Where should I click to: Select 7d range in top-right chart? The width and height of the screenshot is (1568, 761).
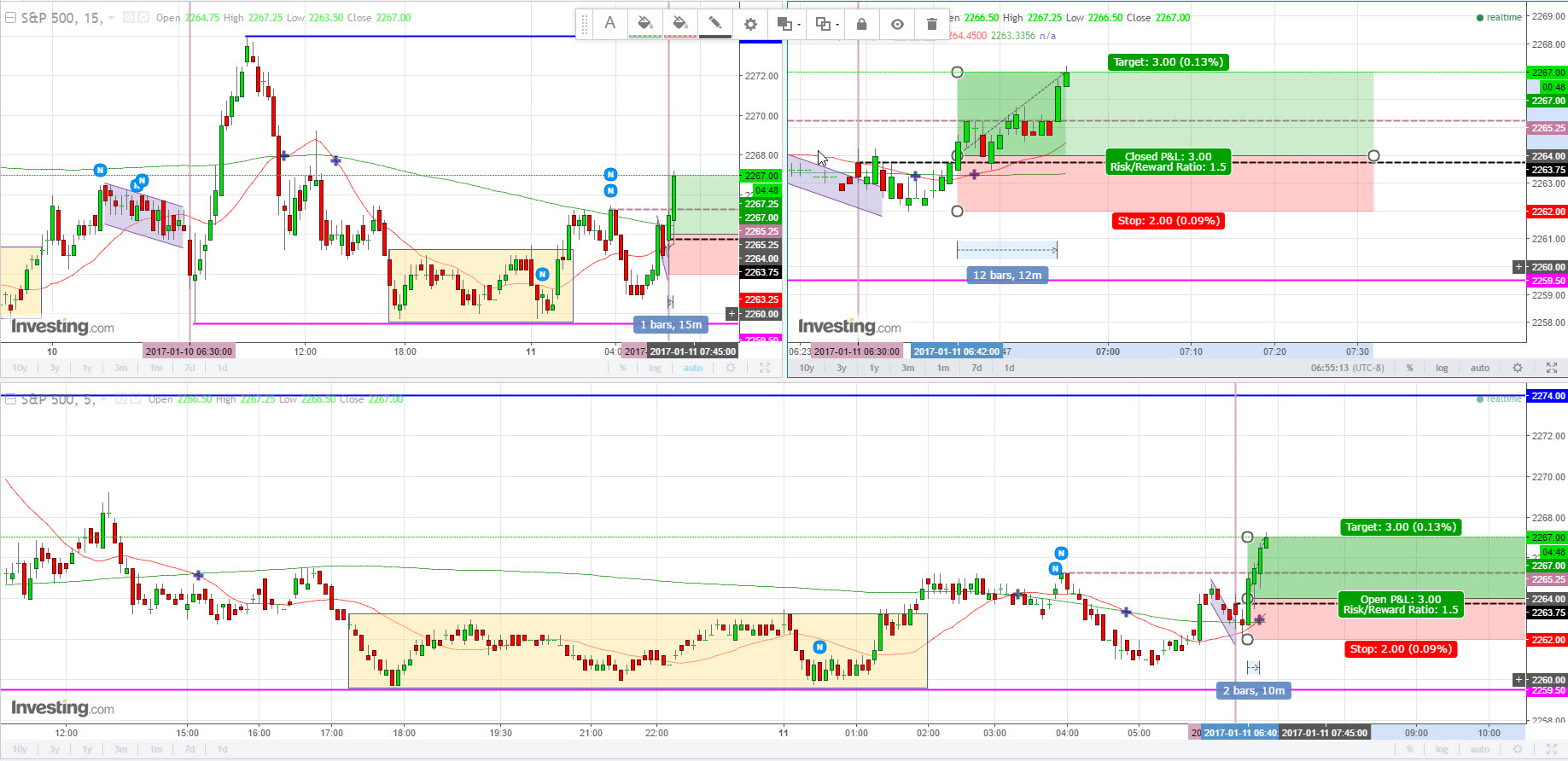pyautogui.click(x=976, y=369)
